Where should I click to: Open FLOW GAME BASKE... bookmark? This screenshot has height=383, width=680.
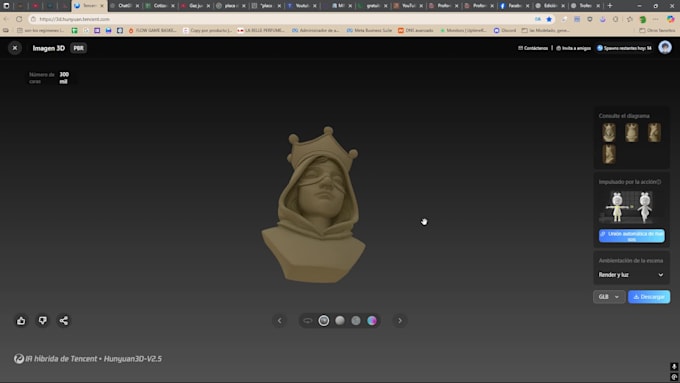(152, 30)
